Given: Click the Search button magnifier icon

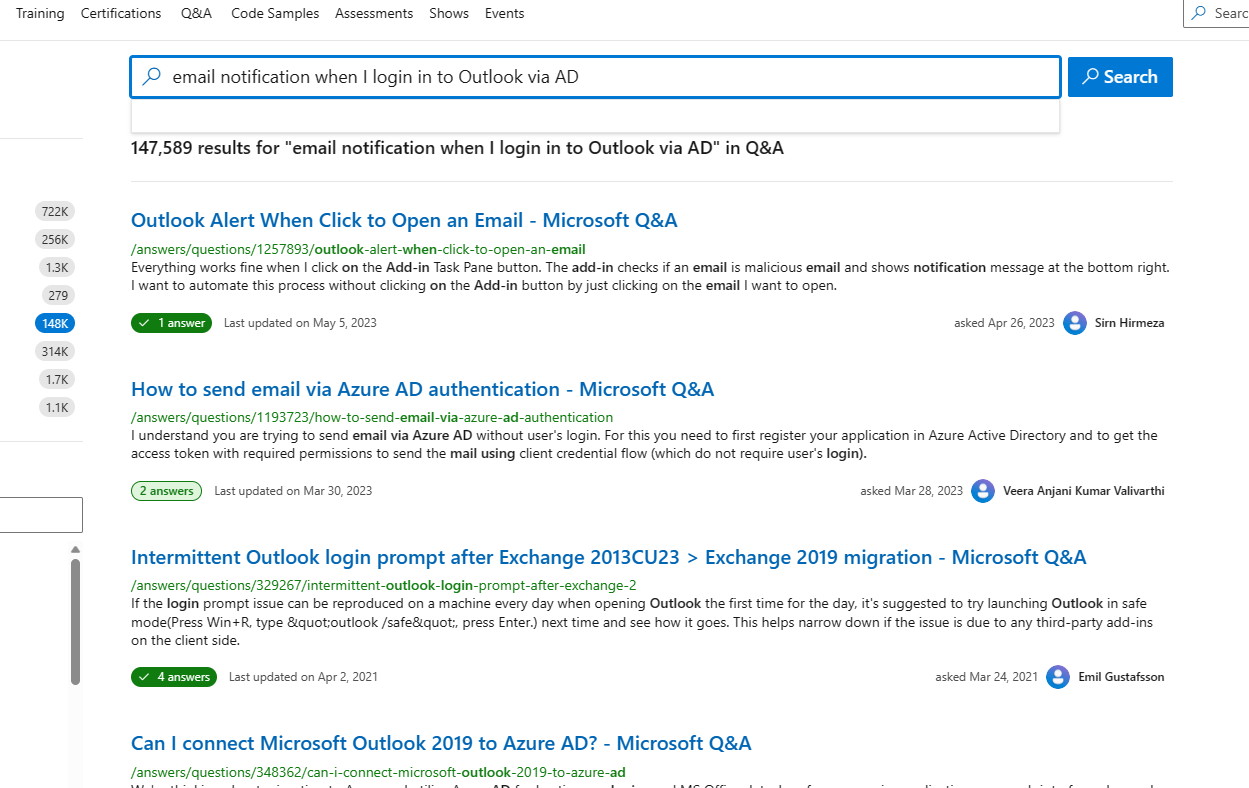Looking at the screenshot, I should click(x=1091, y=77).
